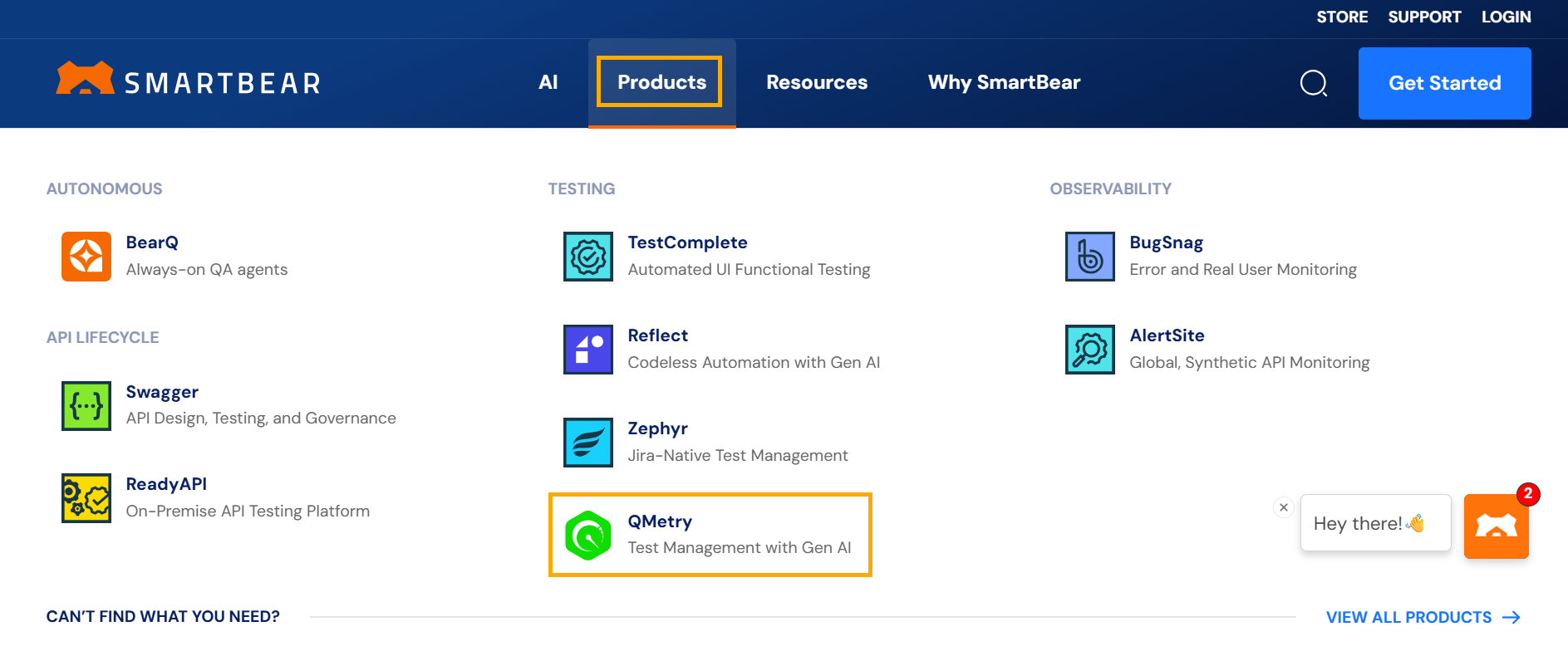Click the ReadyAPI yellow gear icon
The image size is (1568, 651).
86,498
